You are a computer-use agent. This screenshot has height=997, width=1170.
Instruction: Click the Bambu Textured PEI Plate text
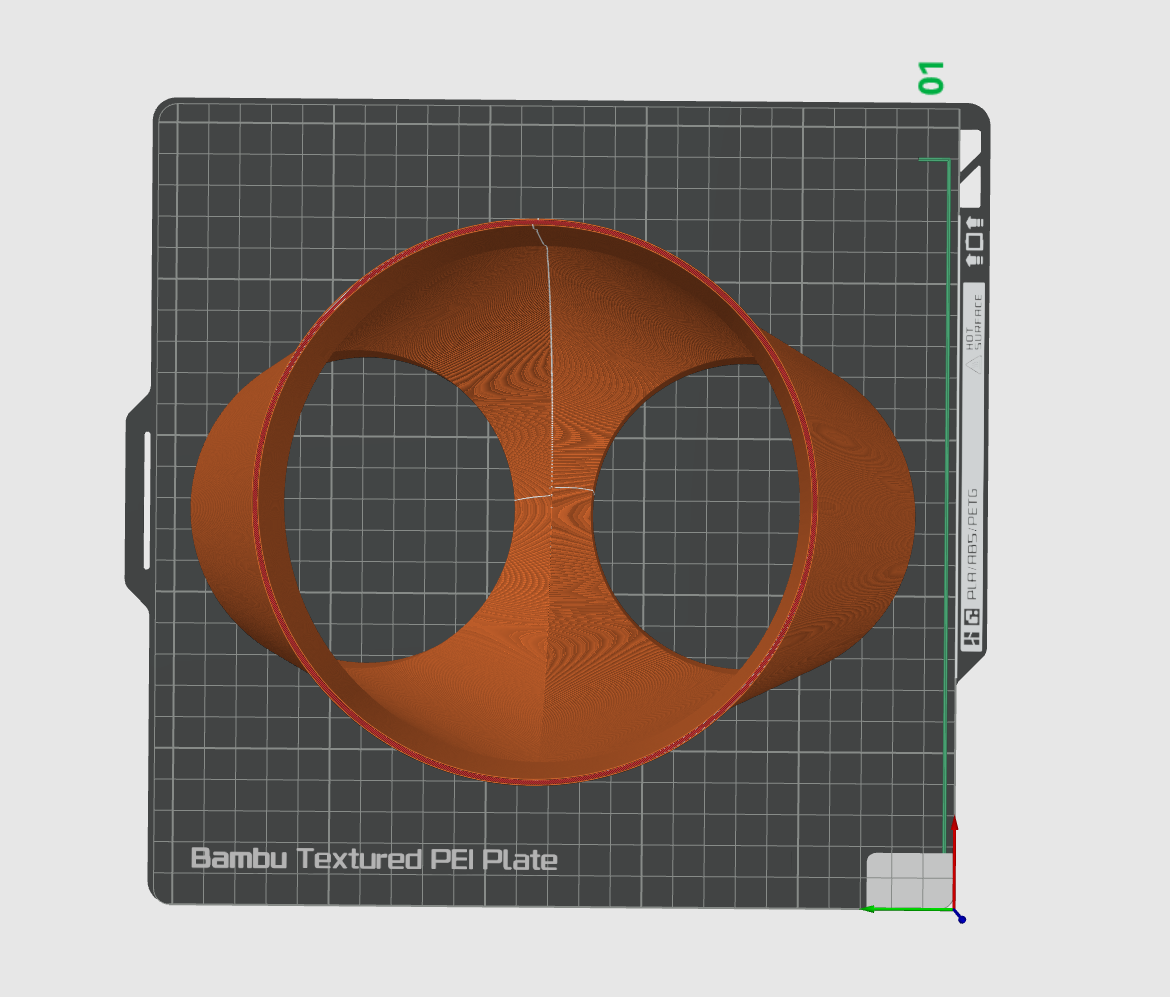(x=373, y=859)
